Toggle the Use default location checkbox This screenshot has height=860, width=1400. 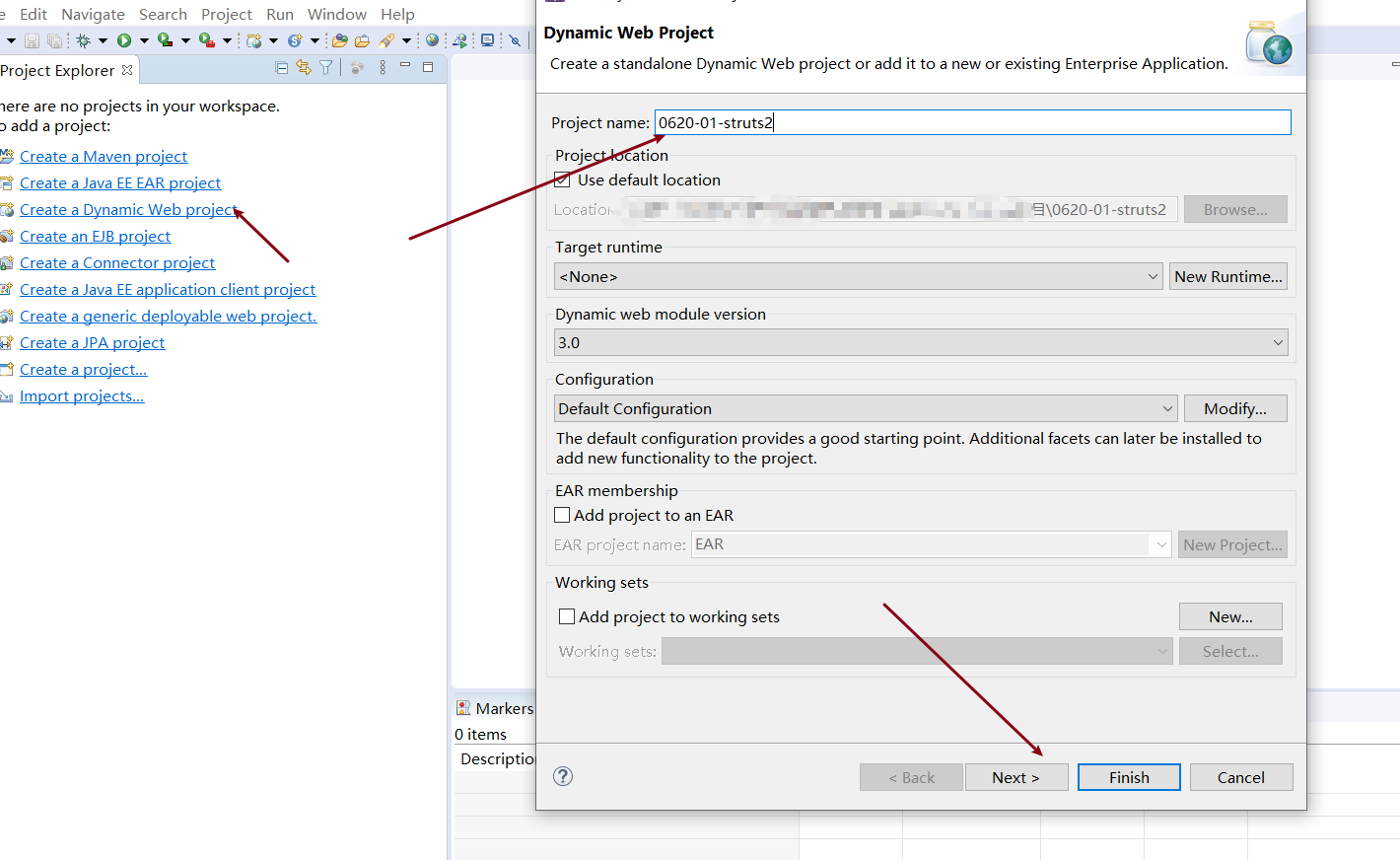click(562, 179)
